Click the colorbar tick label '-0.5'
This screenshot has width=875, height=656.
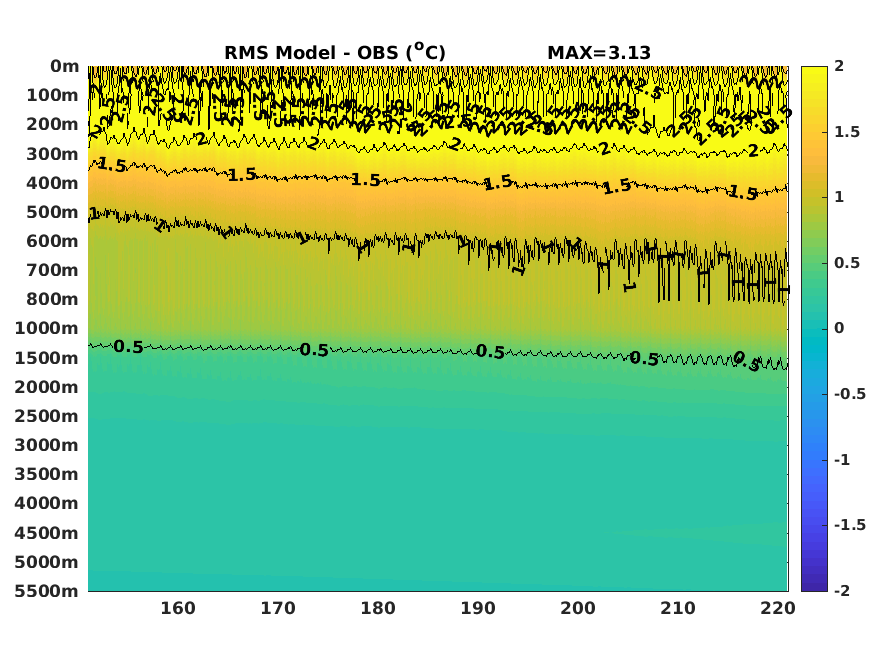pos(850,394)
